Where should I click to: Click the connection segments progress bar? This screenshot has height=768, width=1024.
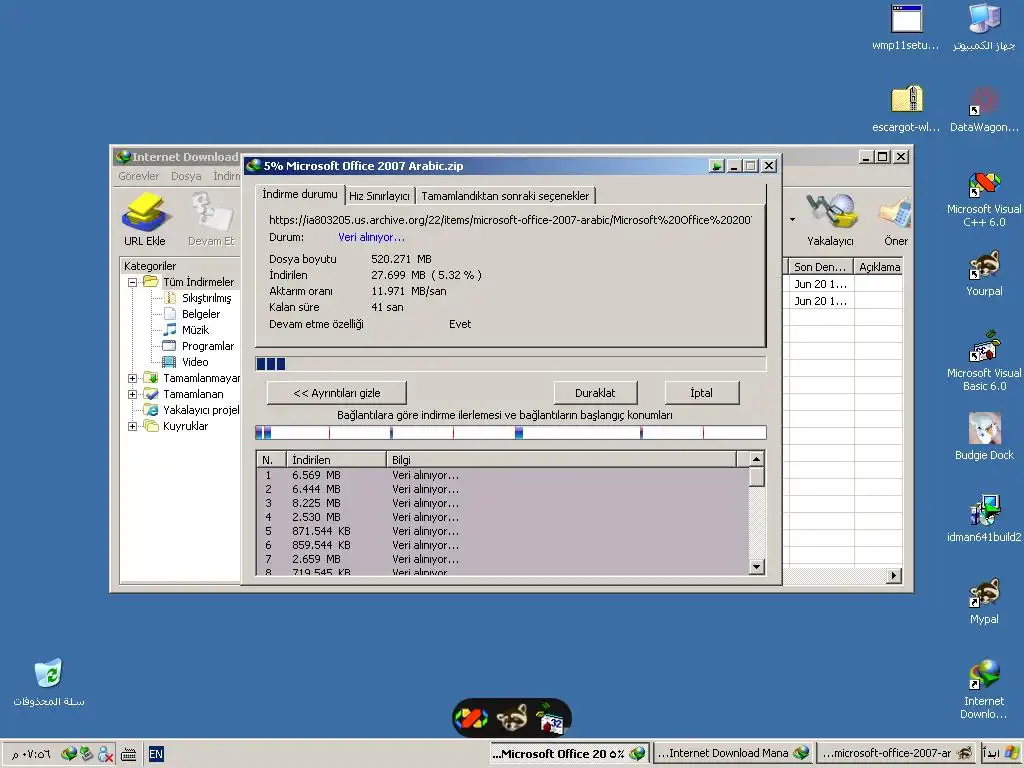(x=511, y=432)
